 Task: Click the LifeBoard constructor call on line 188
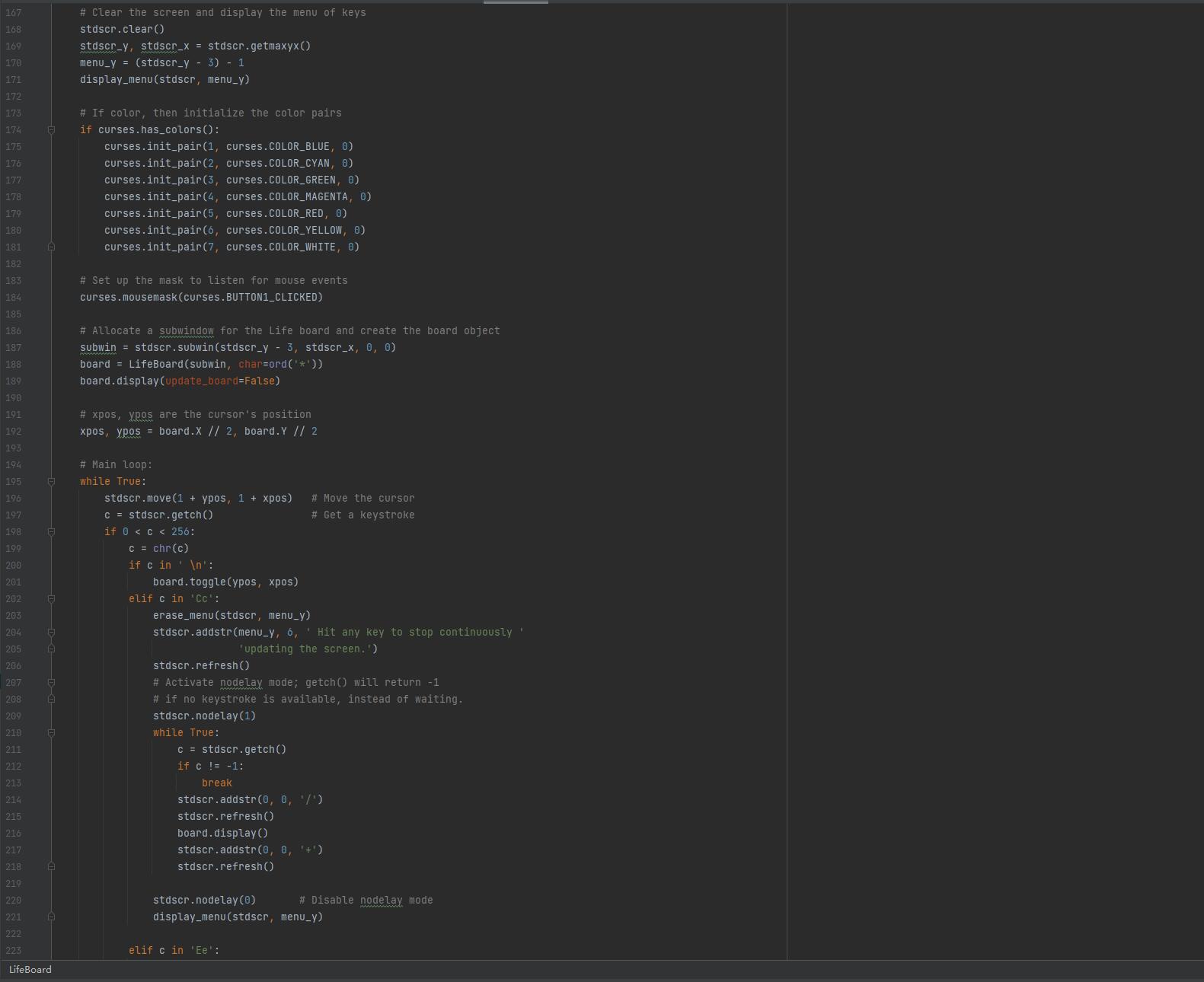156,365
